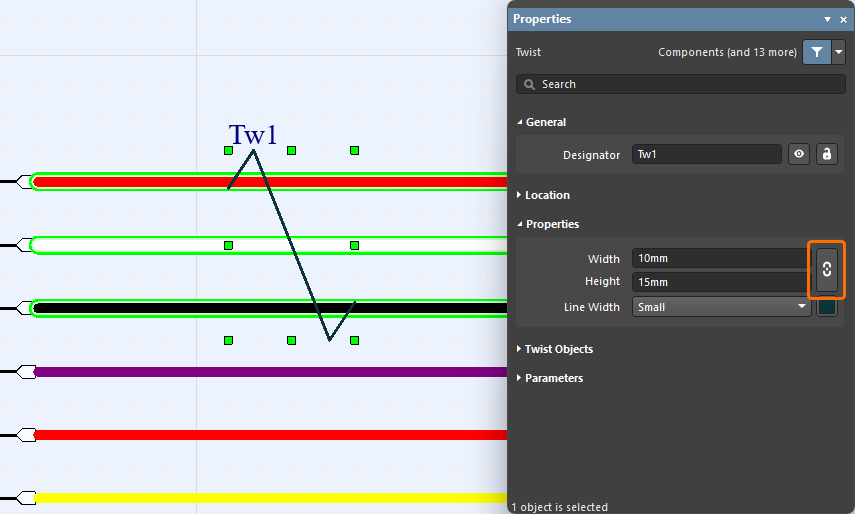Click the Search field in Properties panel
855x514 pixels.
[681, 84]
